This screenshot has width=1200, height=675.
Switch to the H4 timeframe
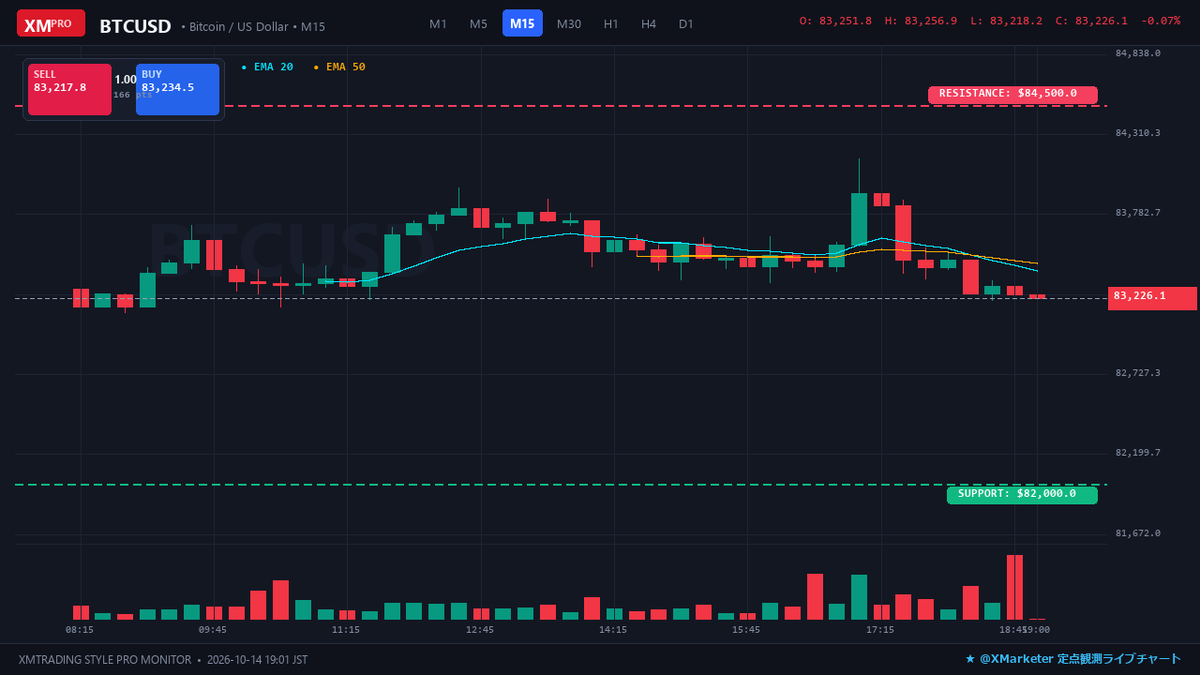649,24
